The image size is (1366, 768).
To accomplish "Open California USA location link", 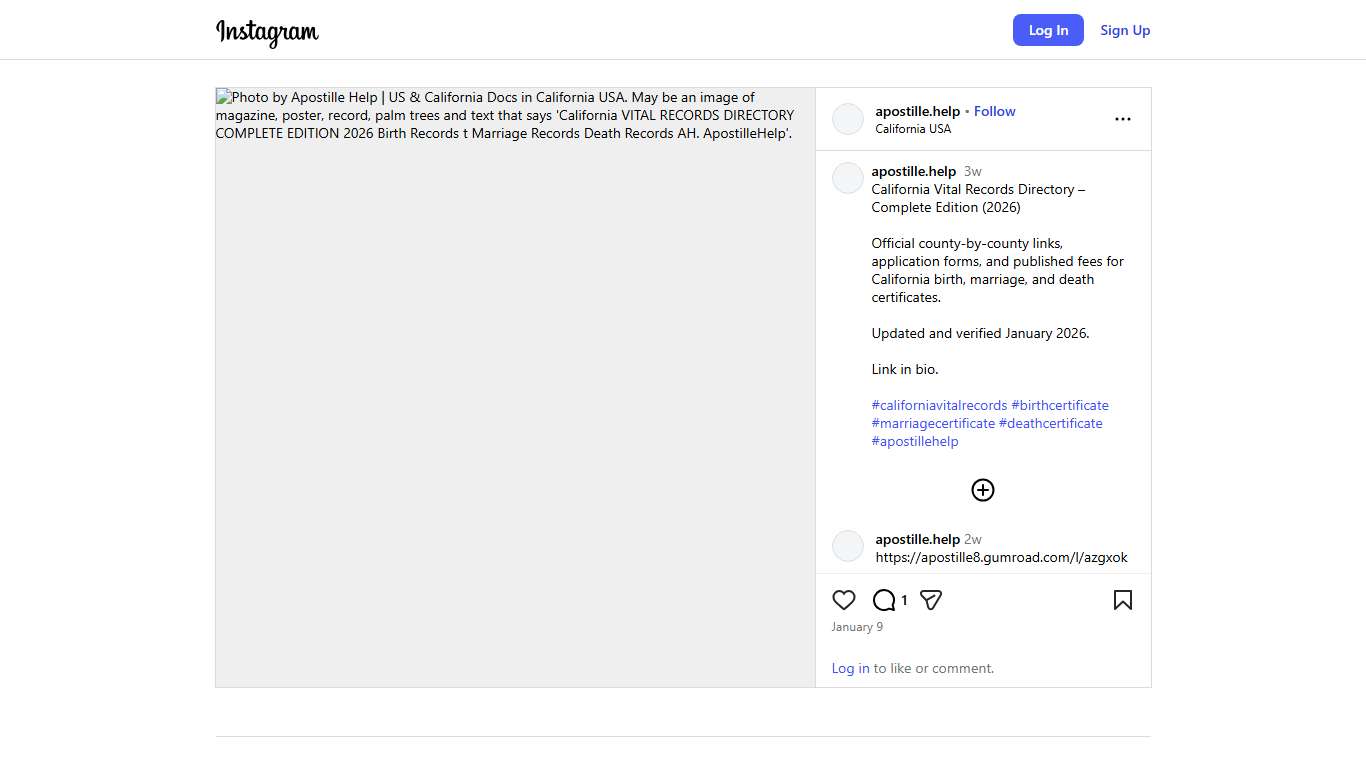I will [913, 129].
